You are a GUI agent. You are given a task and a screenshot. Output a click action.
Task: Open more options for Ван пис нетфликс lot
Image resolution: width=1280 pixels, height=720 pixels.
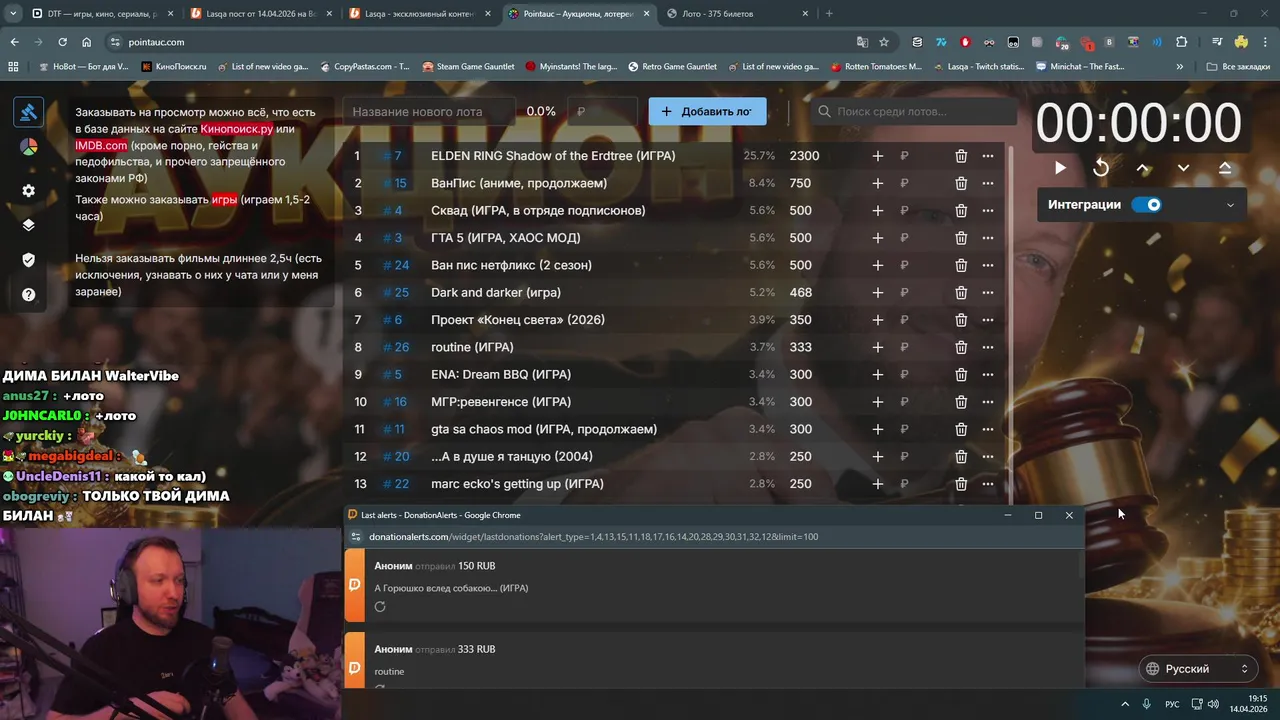coord(988,265)
